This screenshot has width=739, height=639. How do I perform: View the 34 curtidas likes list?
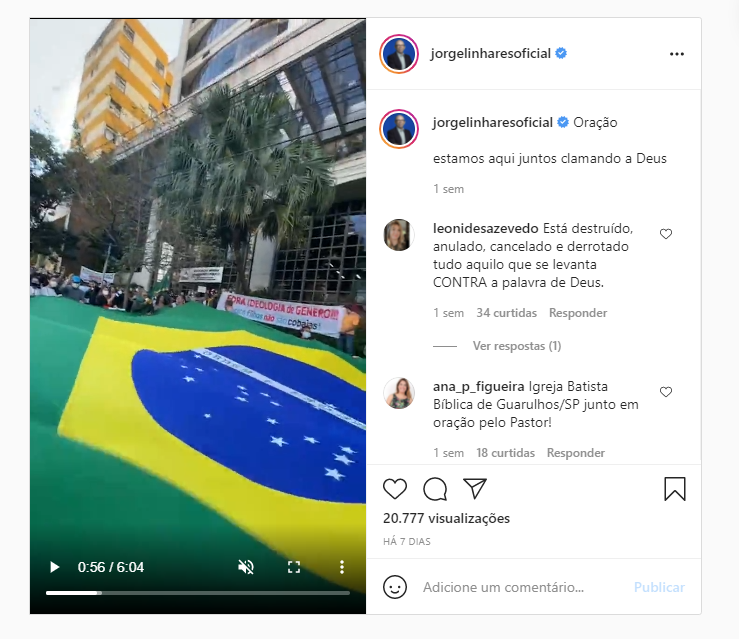506,313
